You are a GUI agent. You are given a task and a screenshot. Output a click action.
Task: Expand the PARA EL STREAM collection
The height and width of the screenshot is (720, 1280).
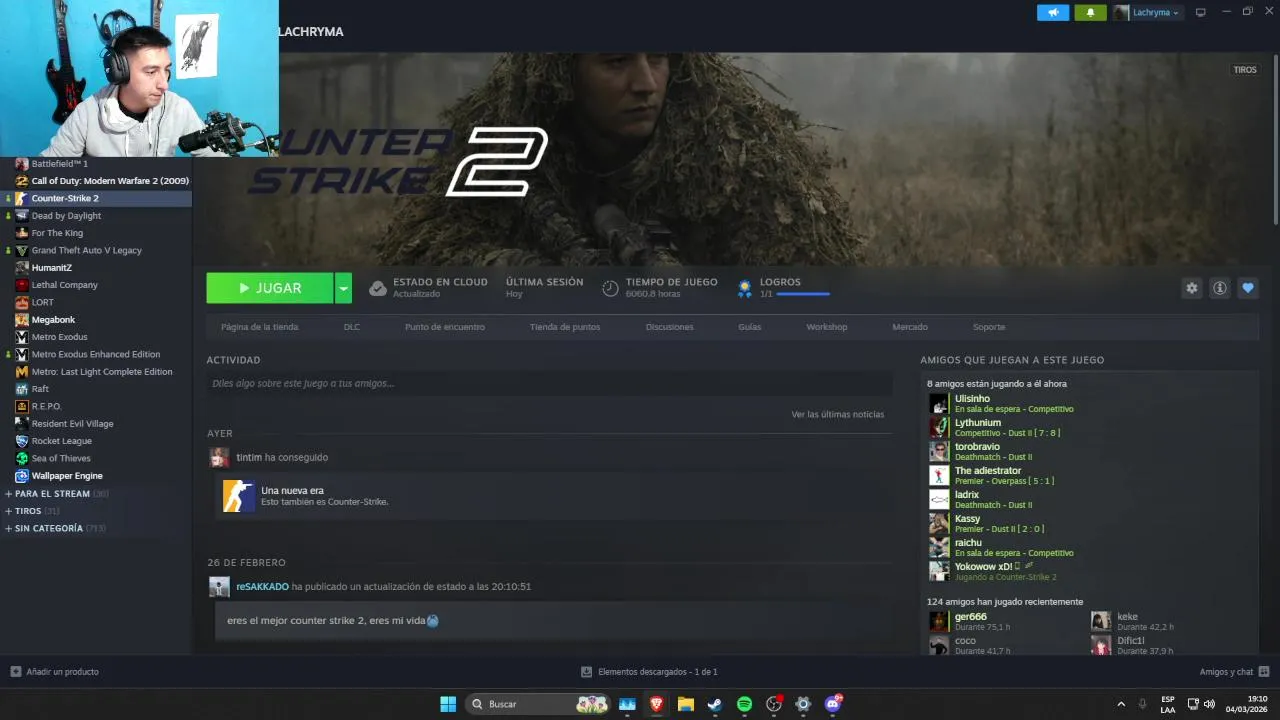[9, 494]
